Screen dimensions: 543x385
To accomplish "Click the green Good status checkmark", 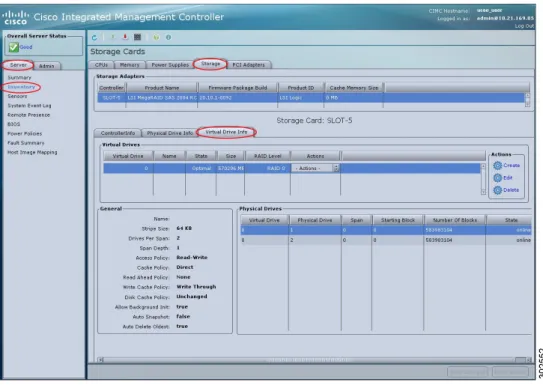I will click(x=14, y=47).
